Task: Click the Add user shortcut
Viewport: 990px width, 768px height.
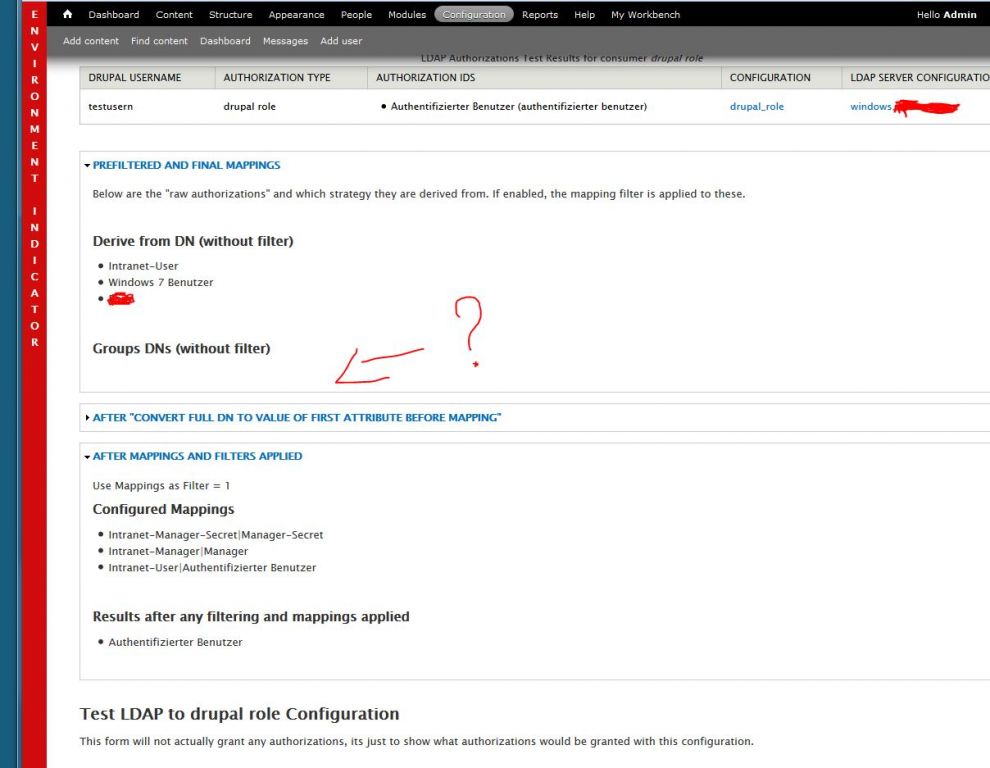Action: click(341, 41)
